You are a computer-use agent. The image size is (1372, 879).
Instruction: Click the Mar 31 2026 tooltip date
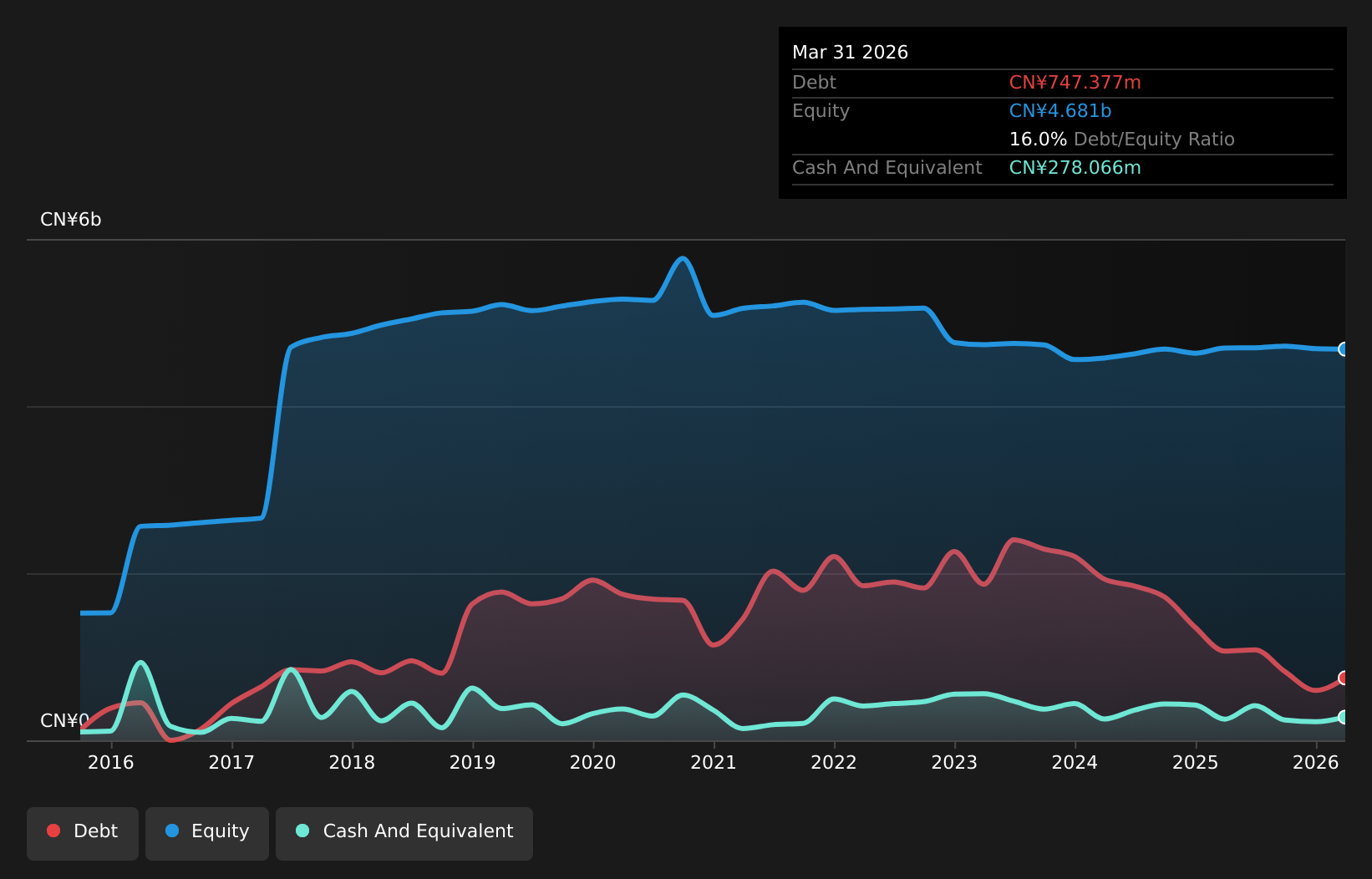(850, 53)
